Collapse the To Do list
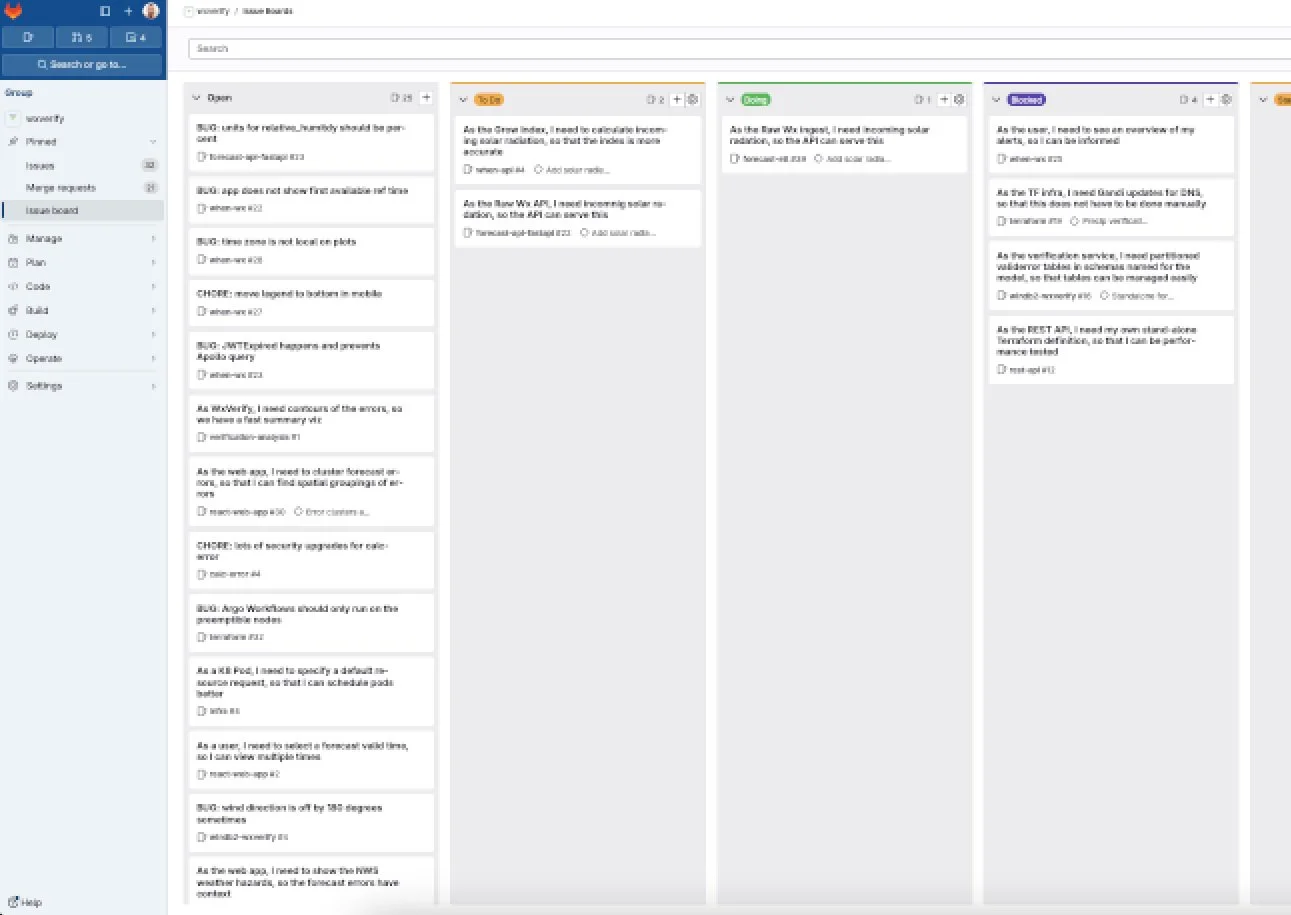 (463, 99)
